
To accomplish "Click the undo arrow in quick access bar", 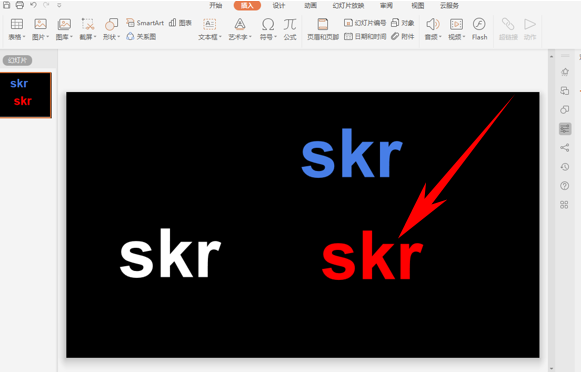I will (33, 5).
